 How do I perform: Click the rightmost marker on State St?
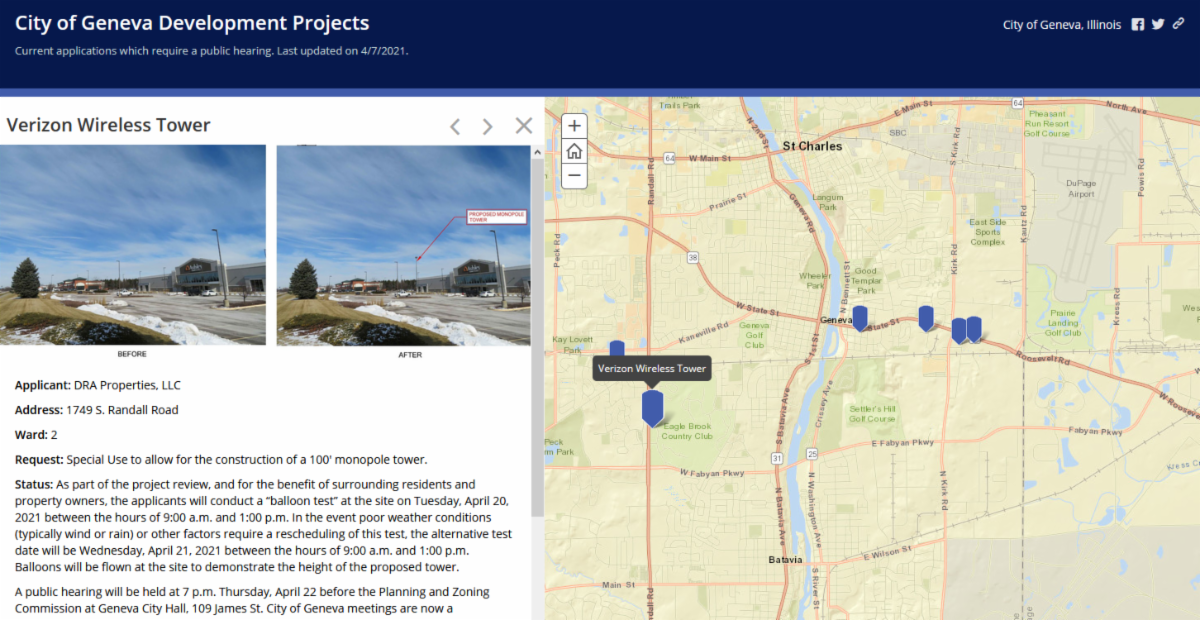[974, 328]
